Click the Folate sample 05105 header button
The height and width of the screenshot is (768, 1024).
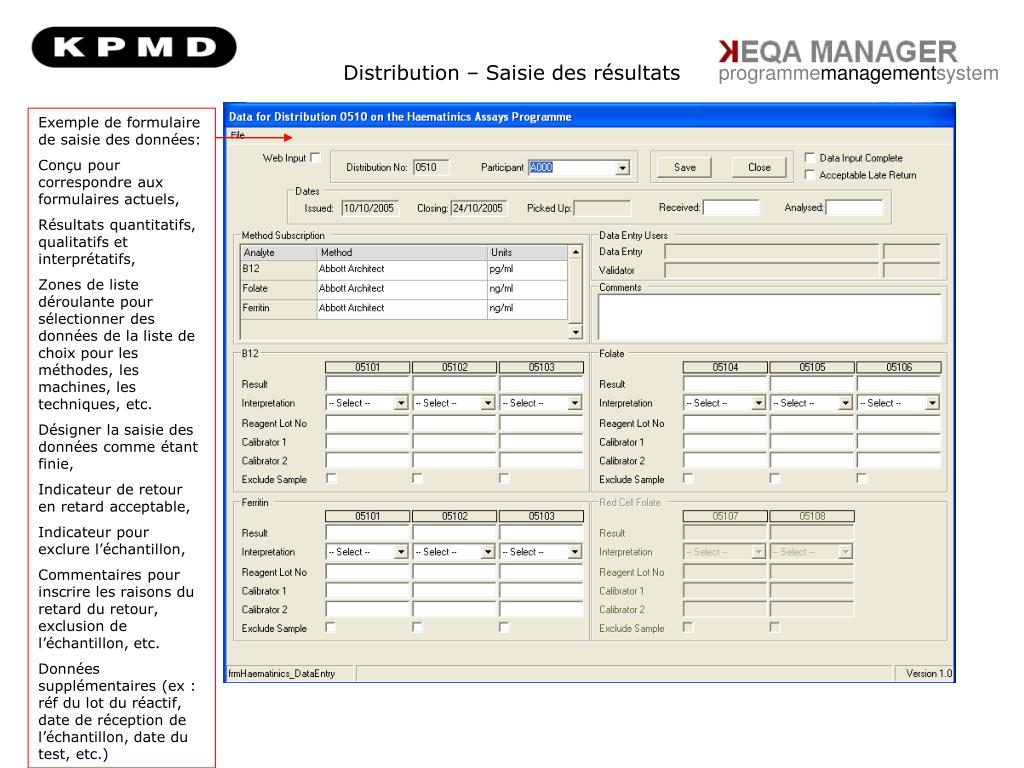pyautogui.click(x=812, y=368)
